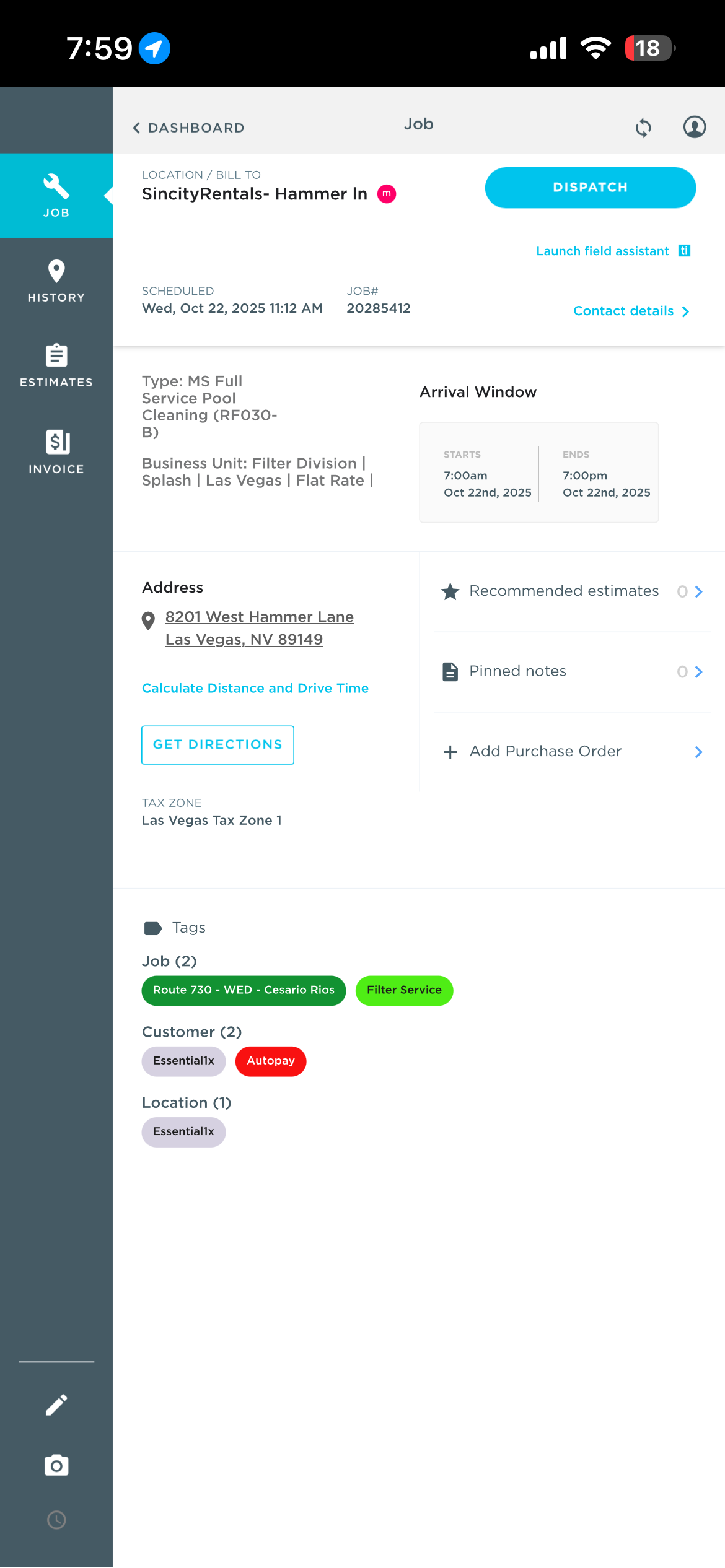Click Calculate Distance and Drive Time
Image resolution: width=725 pixels, height=1568 pixels.
point(255,688)
